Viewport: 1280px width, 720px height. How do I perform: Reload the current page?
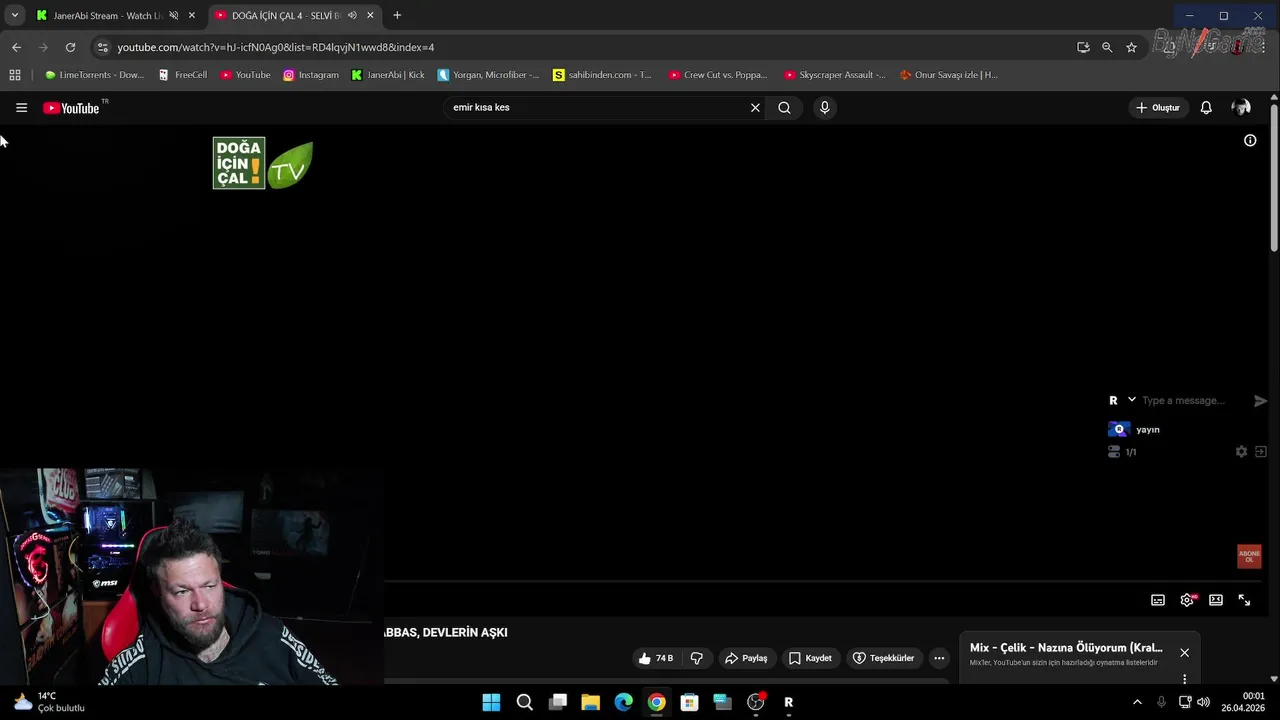pyautogui.click(x=70, y=47)
